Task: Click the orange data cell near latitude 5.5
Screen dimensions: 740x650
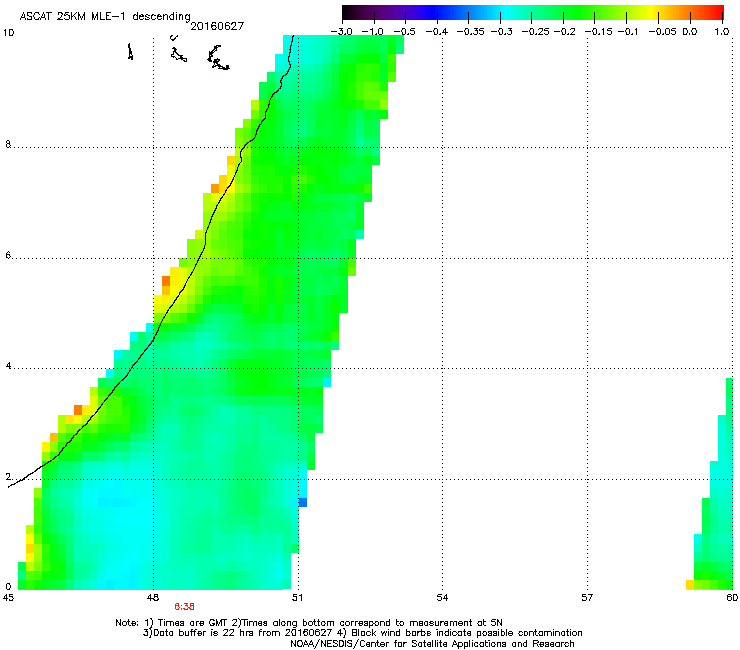Action: tap(166, 281)
